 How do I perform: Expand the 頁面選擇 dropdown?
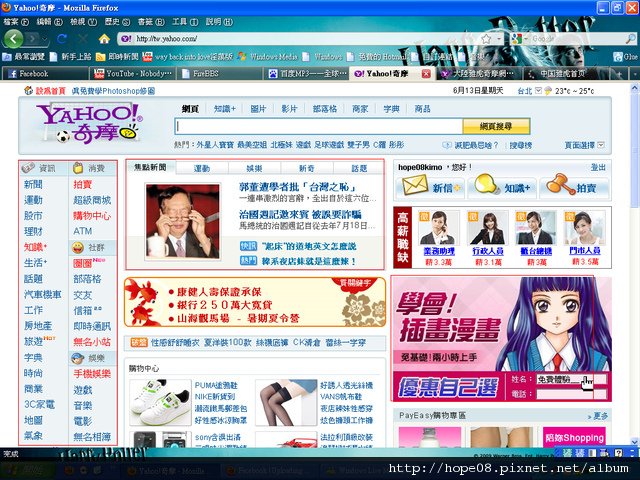click(x=601, y=145)
